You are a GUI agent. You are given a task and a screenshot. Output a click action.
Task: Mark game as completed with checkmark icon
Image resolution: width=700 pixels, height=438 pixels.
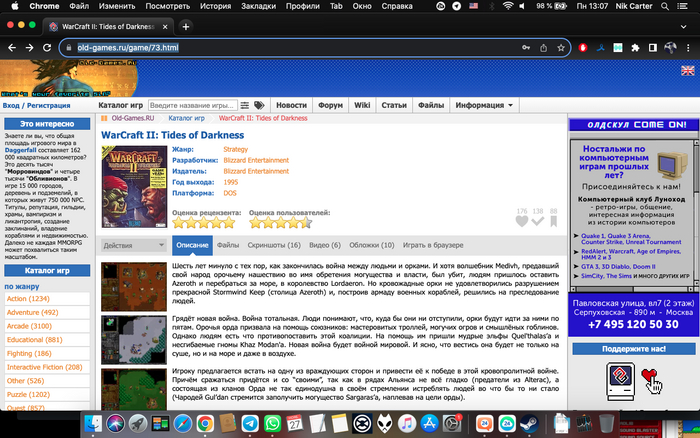pyautogui.click(x=538, y=221)
